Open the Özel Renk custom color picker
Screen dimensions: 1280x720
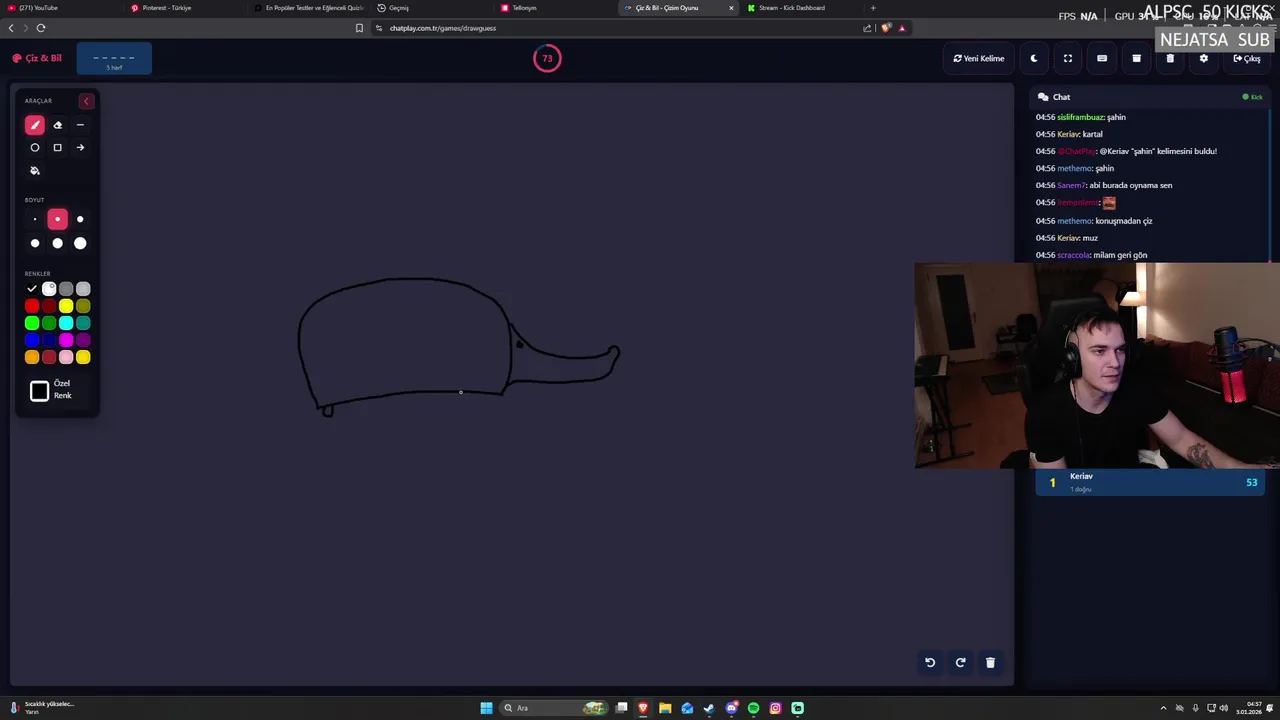click(40, 391)
